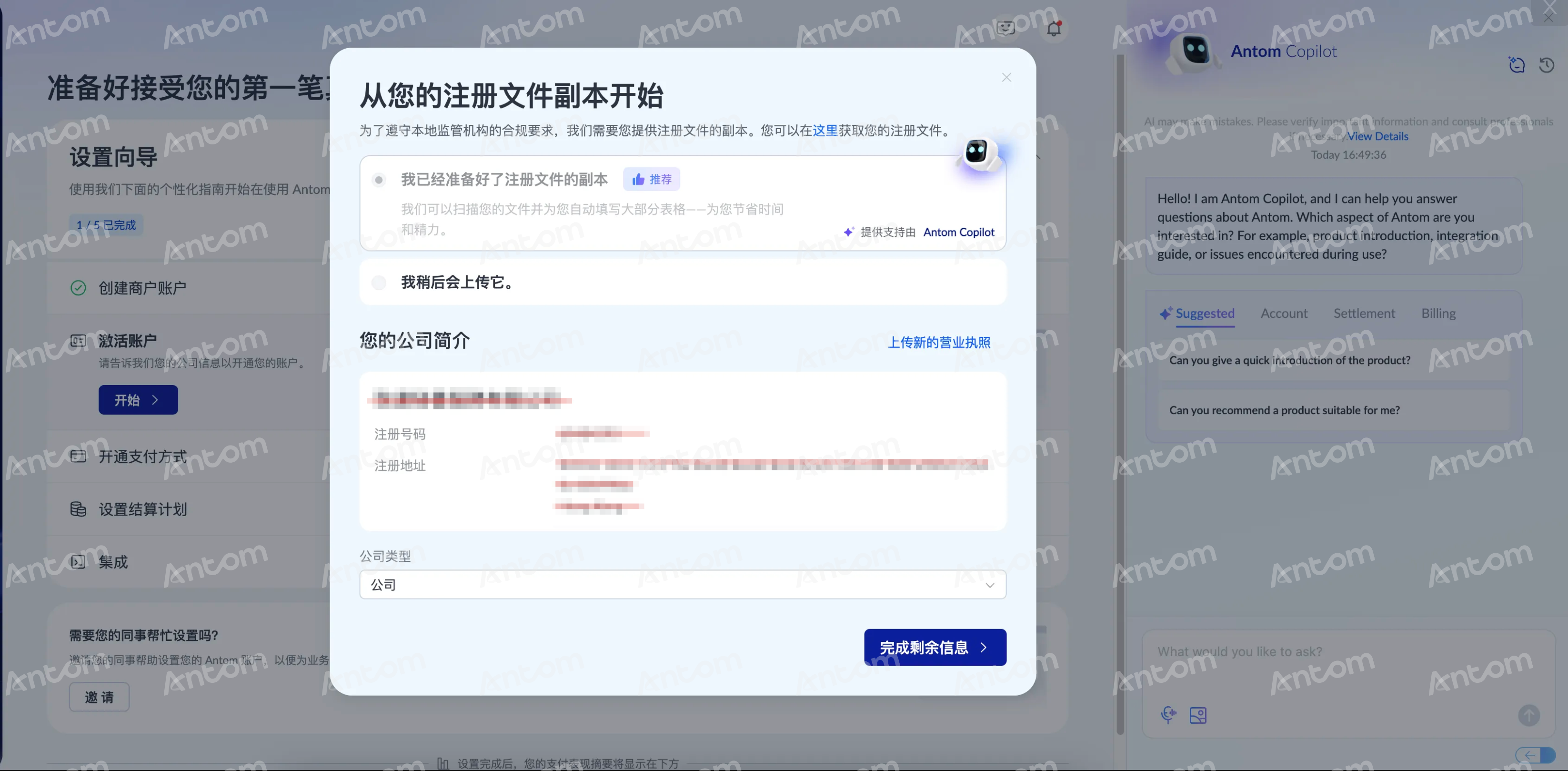The width and height of the screenshot is (1568, 771).
Task: Send the Copilot message with arrow button
Action: 1528,715
